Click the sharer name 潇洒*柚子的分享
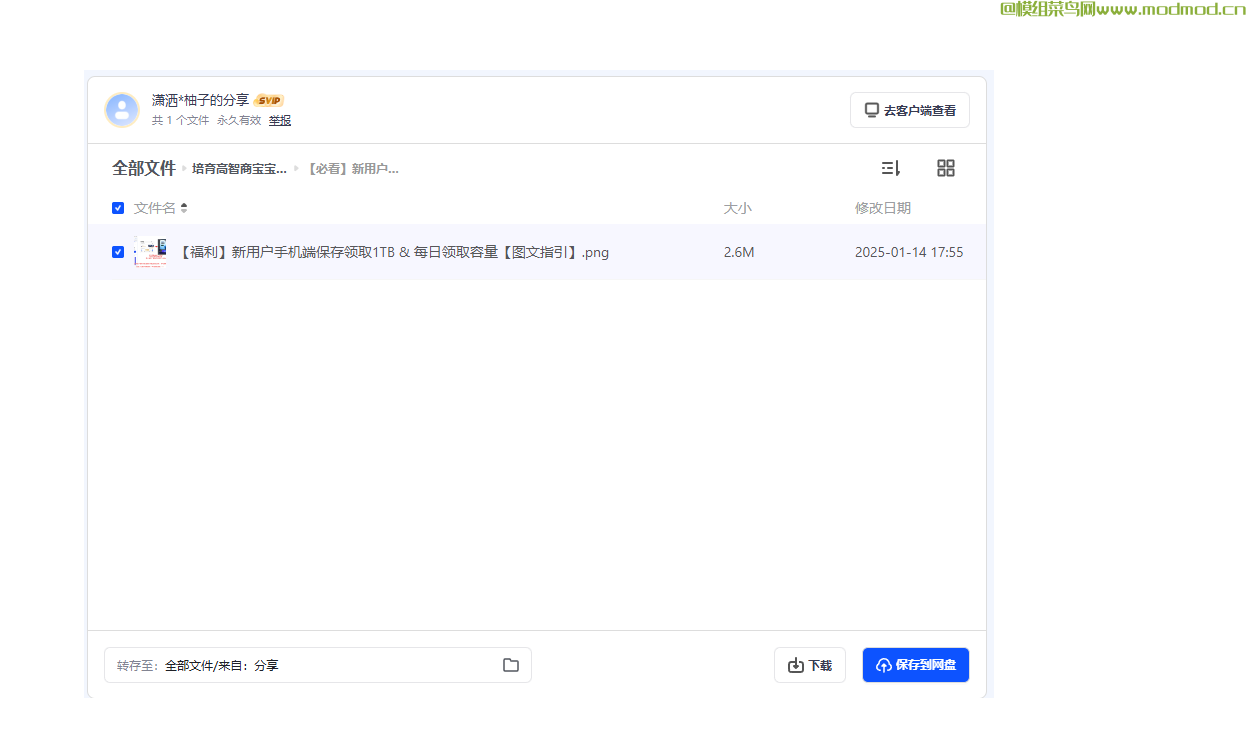 click(x=200, y=100)
